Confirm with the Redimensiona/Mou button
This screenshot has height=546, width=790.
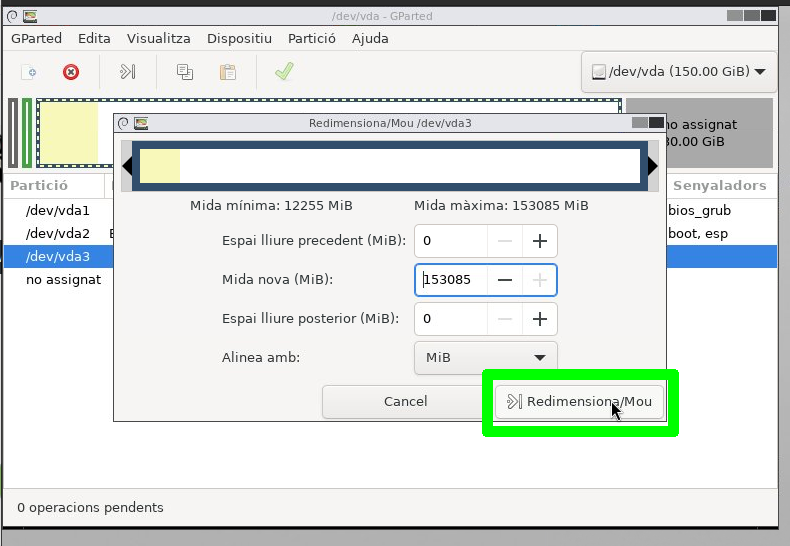580,402
